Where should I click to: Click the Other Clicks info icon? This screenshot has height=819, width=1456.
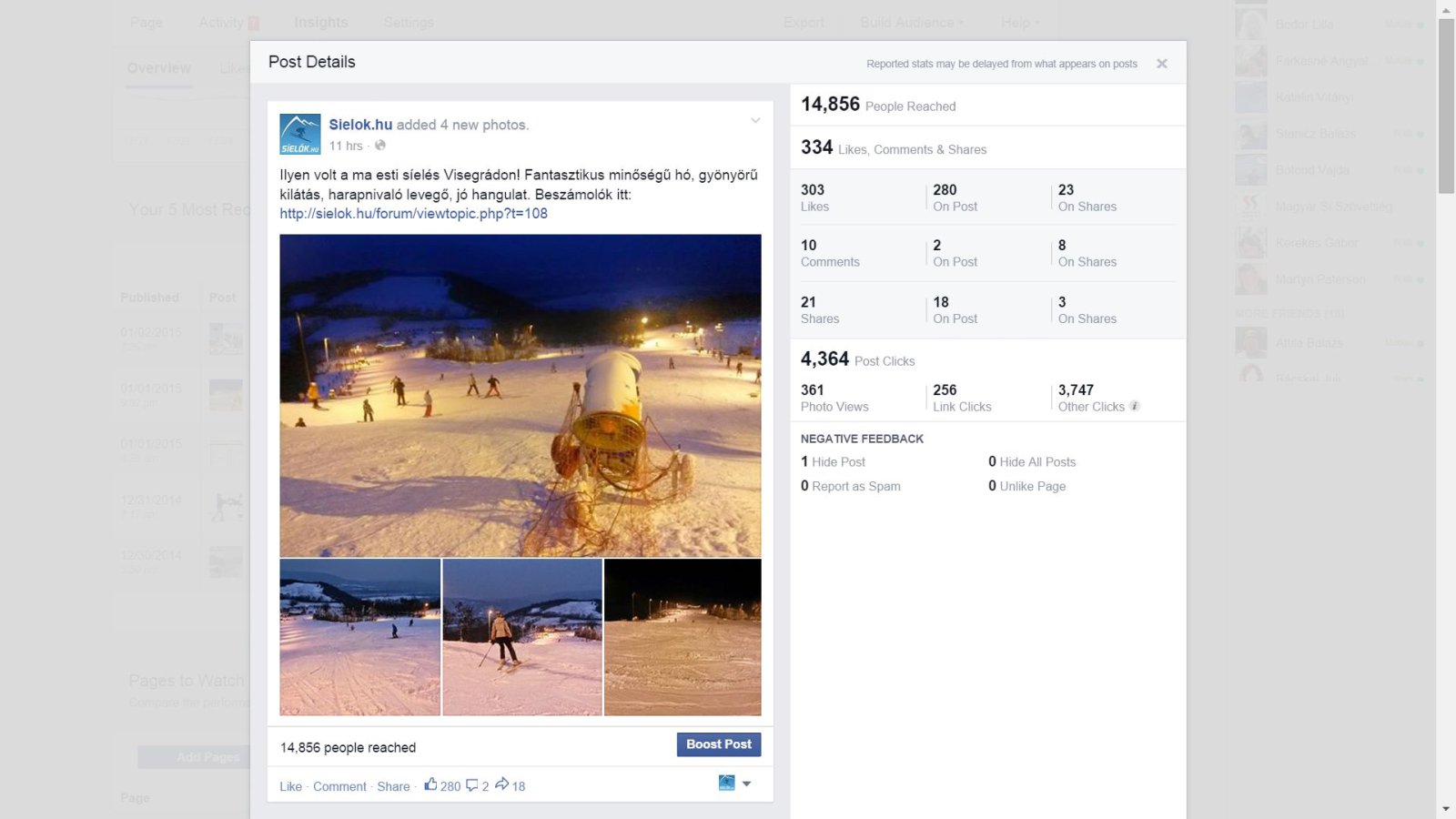click(1135, 407)
